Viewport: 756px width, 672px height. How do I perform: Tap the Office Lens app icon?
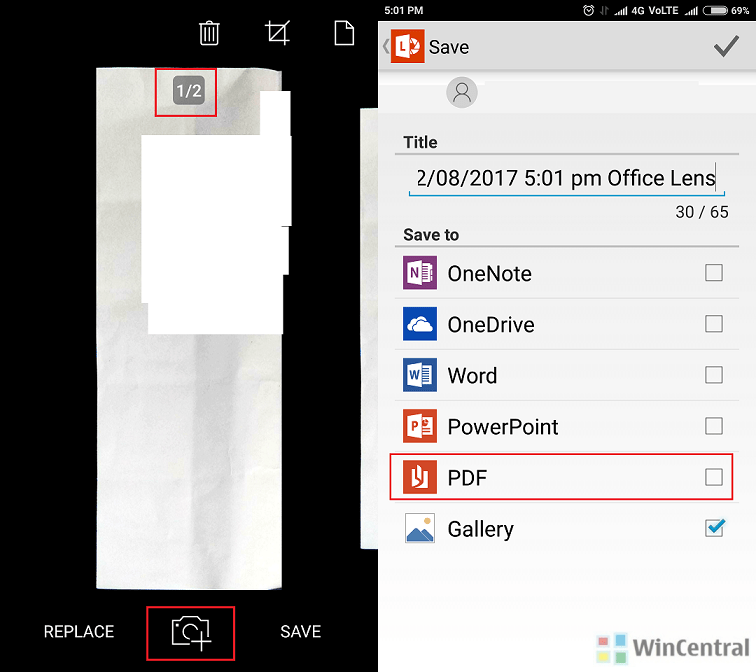coord(408,46)
